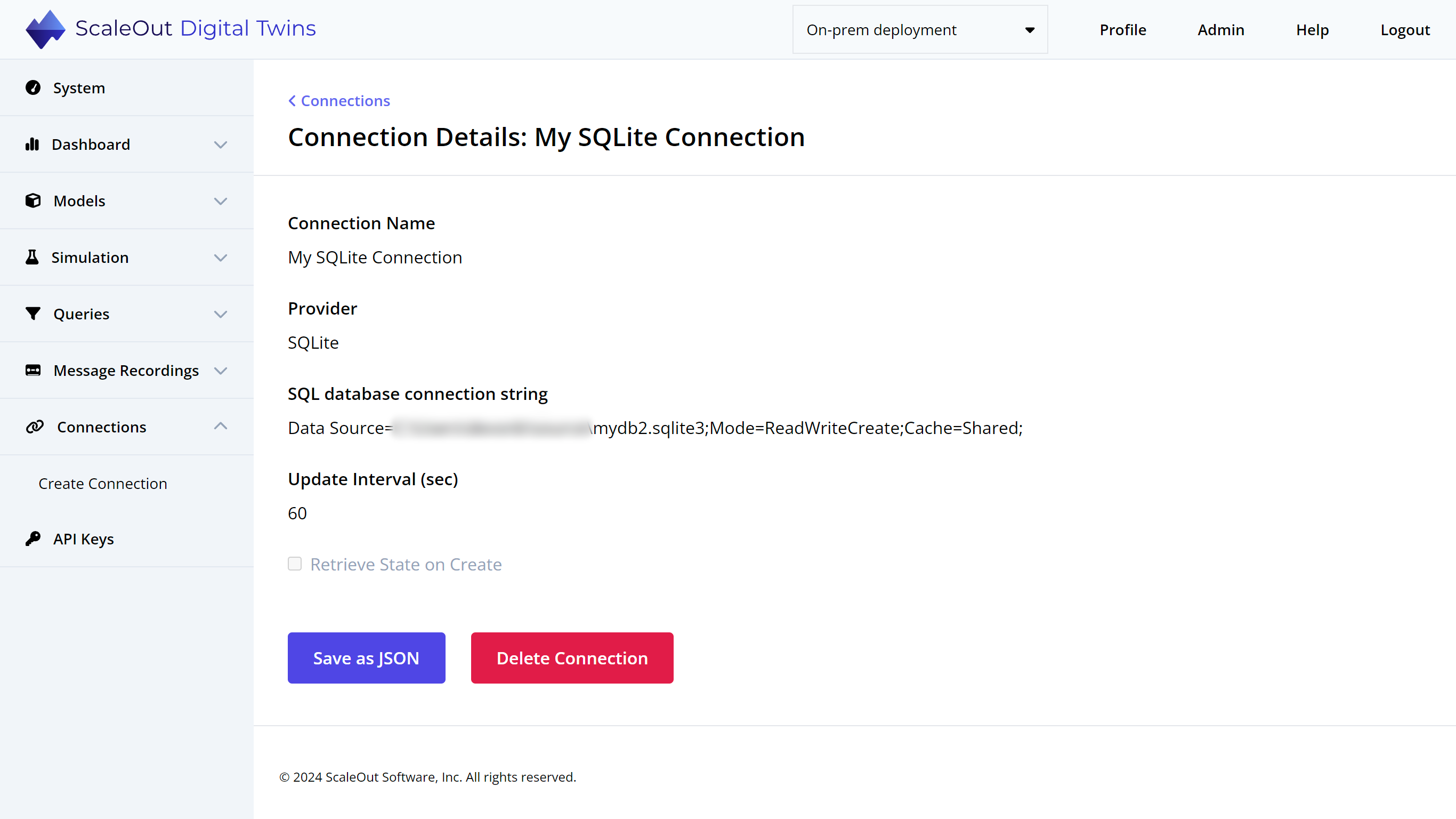Click the API Keys key icon

pyautogui.click(x=33, y=539)
